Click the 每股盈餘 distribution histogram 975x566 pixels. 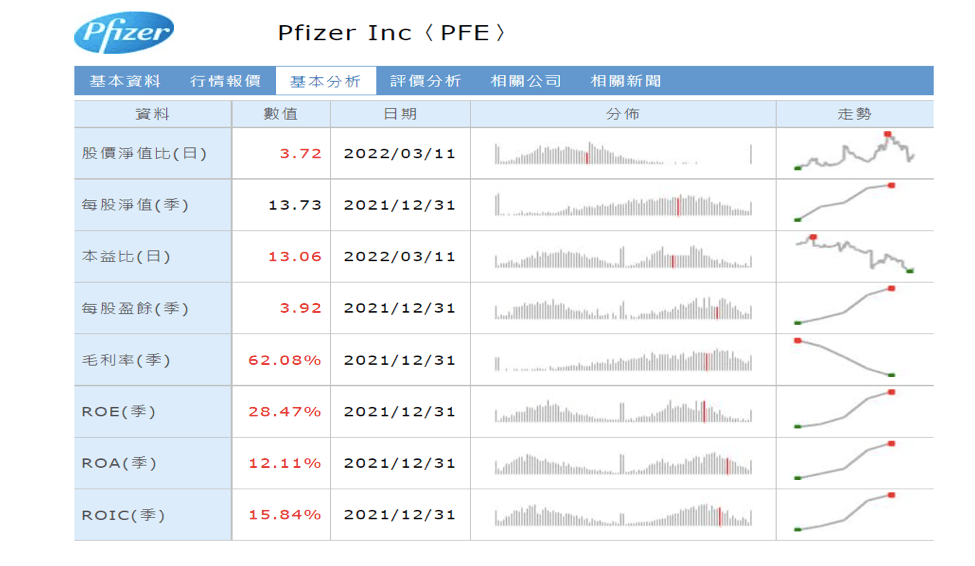click(622, 308)
